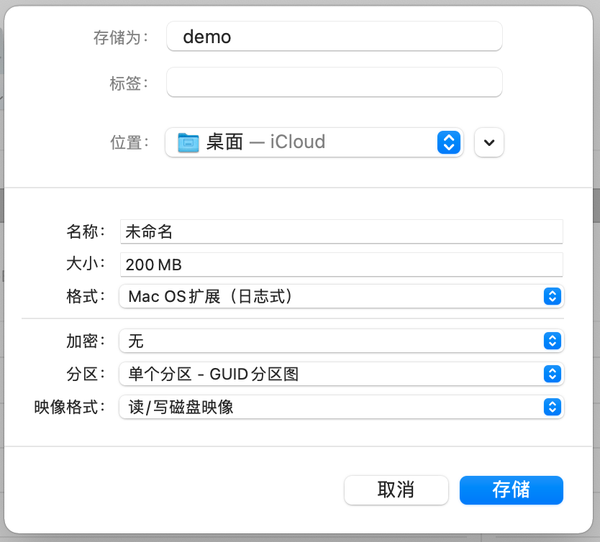Image resolution: width=600 pixels, height=542 pixels.
Task: Click the size field showing 200 MB
Action: pos(341,264)
